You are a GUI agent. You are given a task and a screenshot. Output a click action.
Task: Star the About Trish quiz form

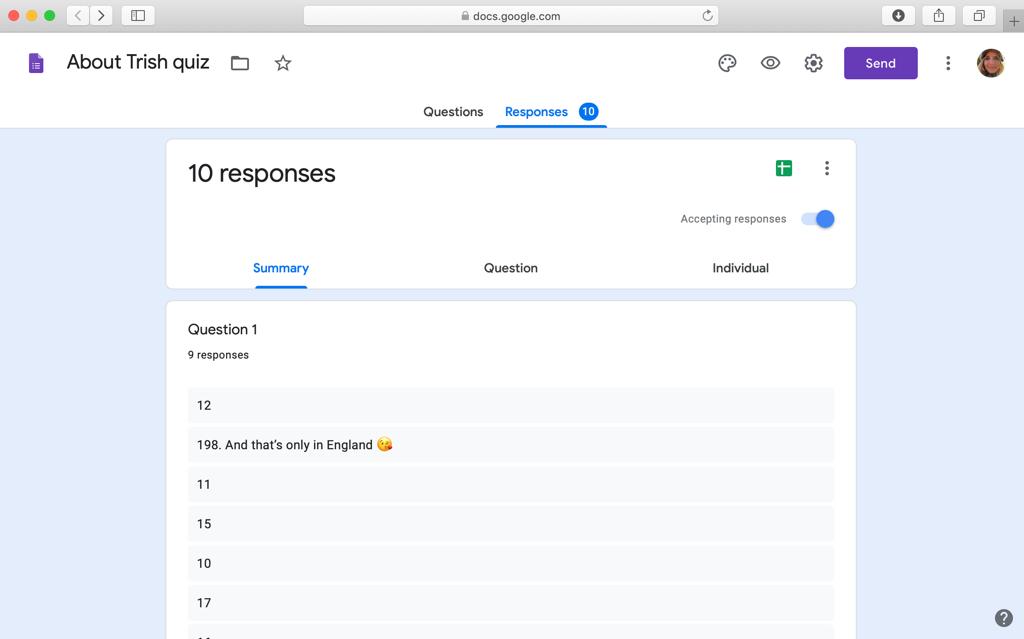pyautogui.click(x=283, y=63)
